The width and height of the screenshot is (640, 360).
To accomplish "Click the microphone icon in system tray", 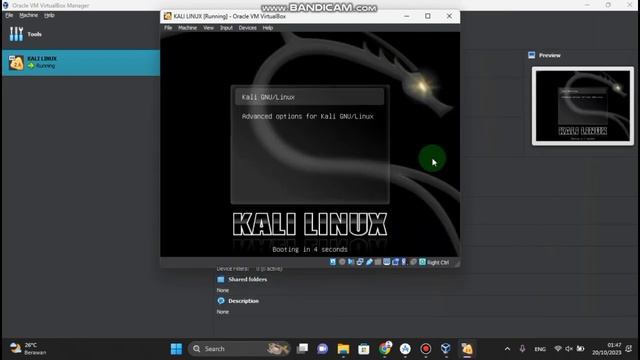I will coord(522,349).
